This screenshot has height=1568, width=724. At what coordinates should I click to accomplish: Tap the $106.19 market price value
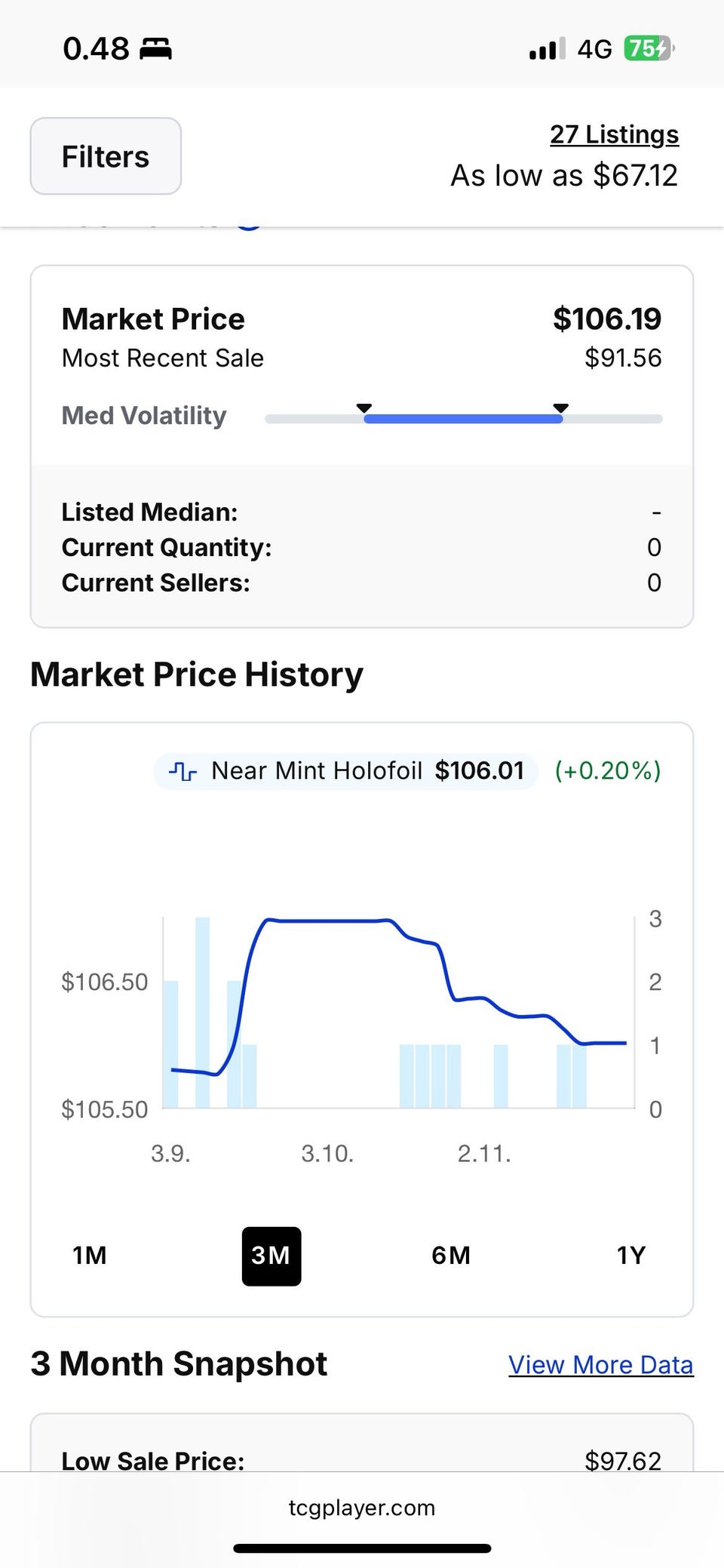point(606,318)
